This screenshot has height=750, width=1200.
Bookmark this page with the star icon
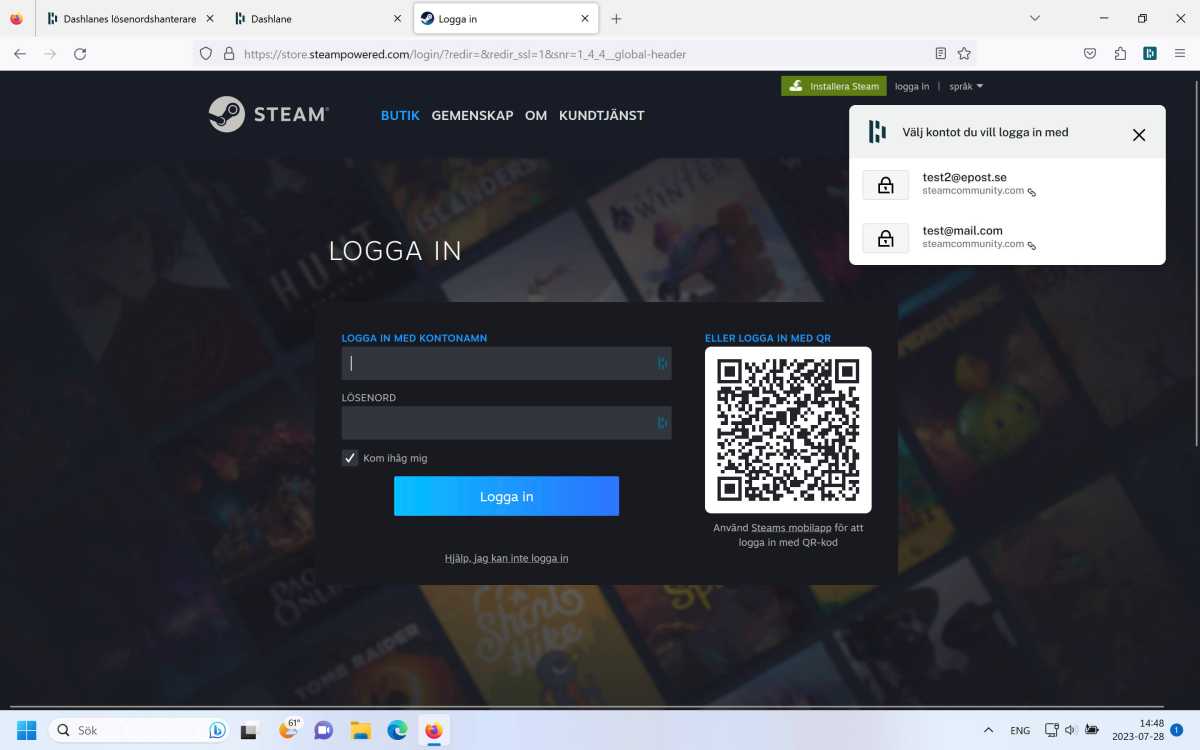click(x=964, y=54)
